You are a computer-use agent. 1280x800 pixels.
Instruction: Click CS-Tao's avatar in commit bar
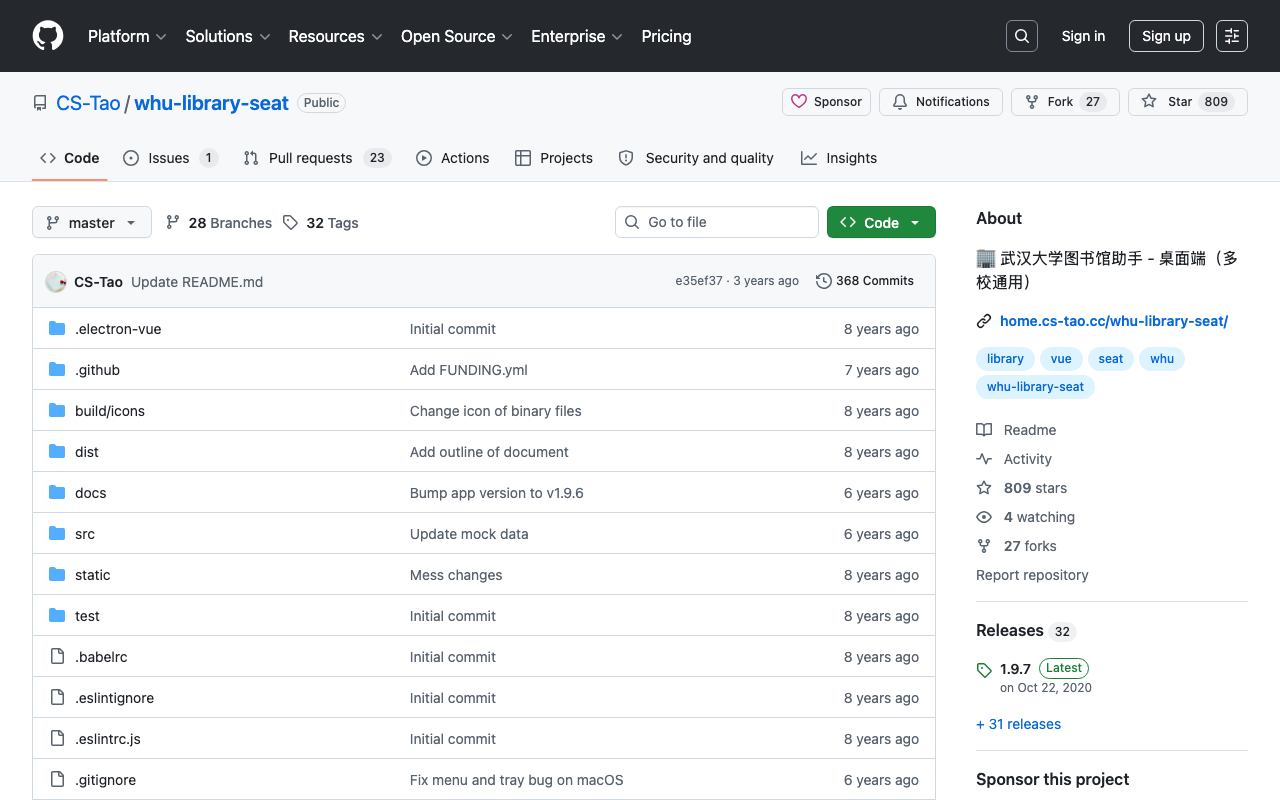[56, 282]
